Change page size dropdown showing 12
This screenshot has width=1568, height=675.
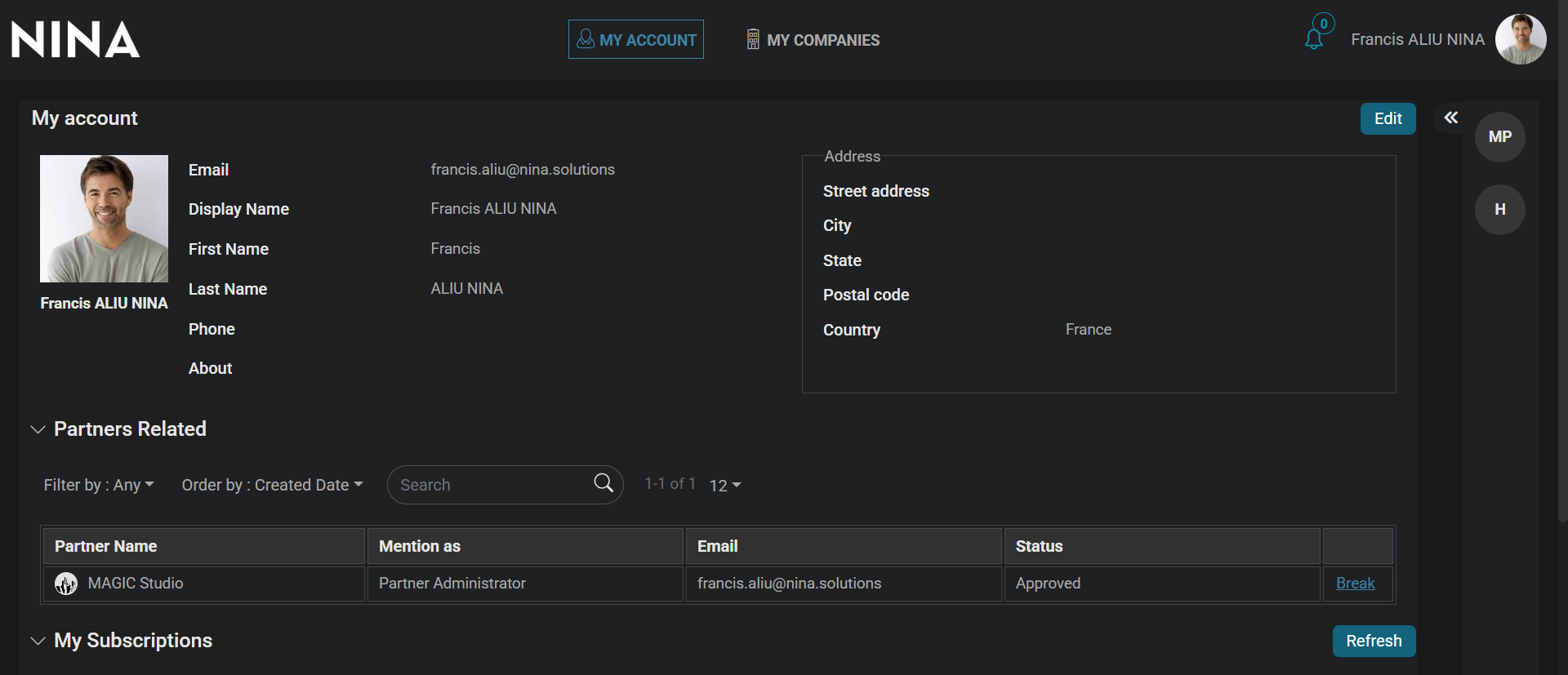pyautogui.click(x=724, y=486)
